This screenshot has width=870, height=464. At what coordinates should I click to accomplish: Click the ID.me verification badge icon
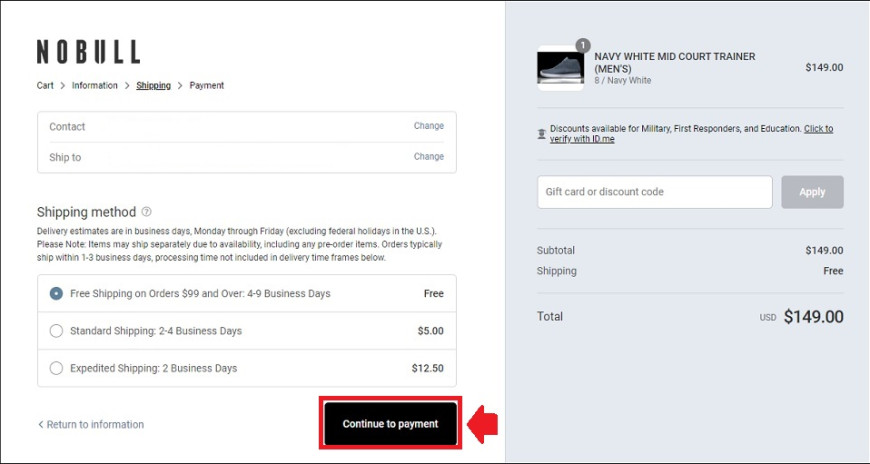[542, 134]
